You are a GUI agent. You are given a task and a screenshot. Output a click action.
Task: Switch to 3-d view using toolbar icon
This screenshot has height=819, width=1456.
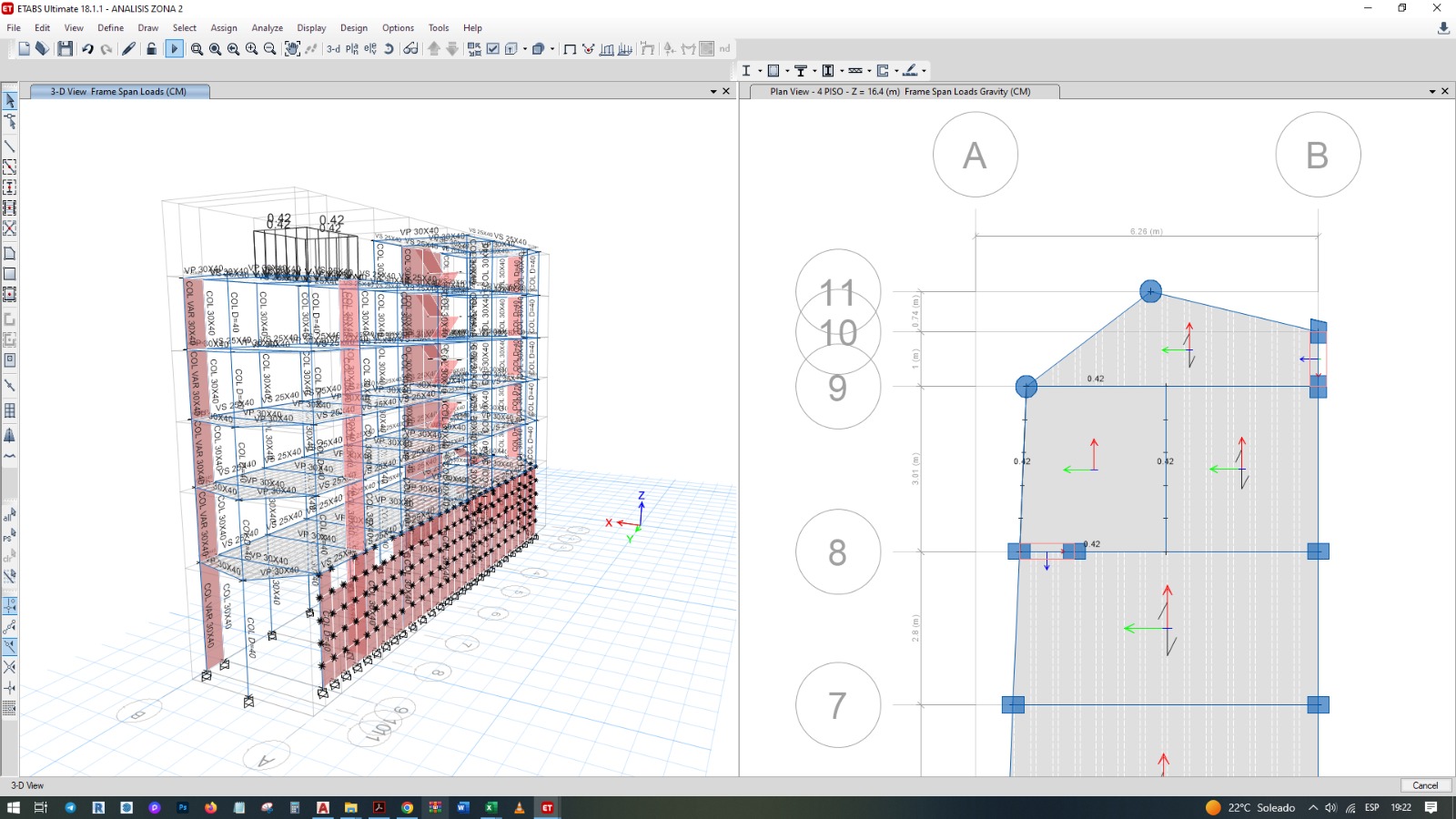333,49
